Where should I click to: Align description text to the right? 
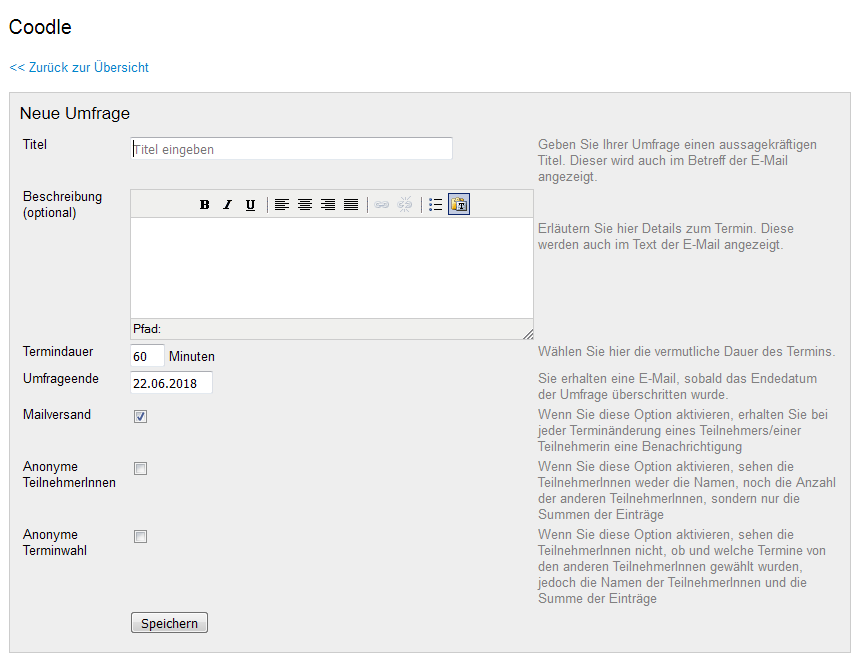tap(328, 205)
